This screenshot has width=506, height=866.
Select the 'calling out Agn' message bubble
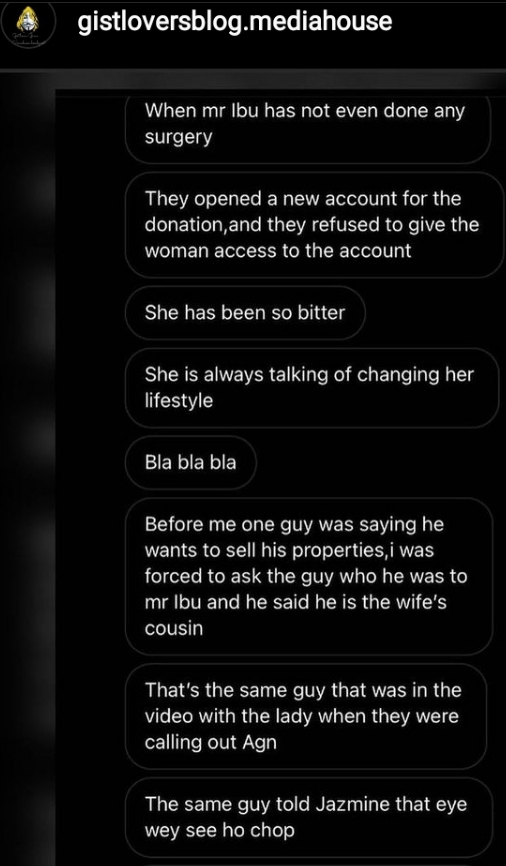(x=305, y=716)
